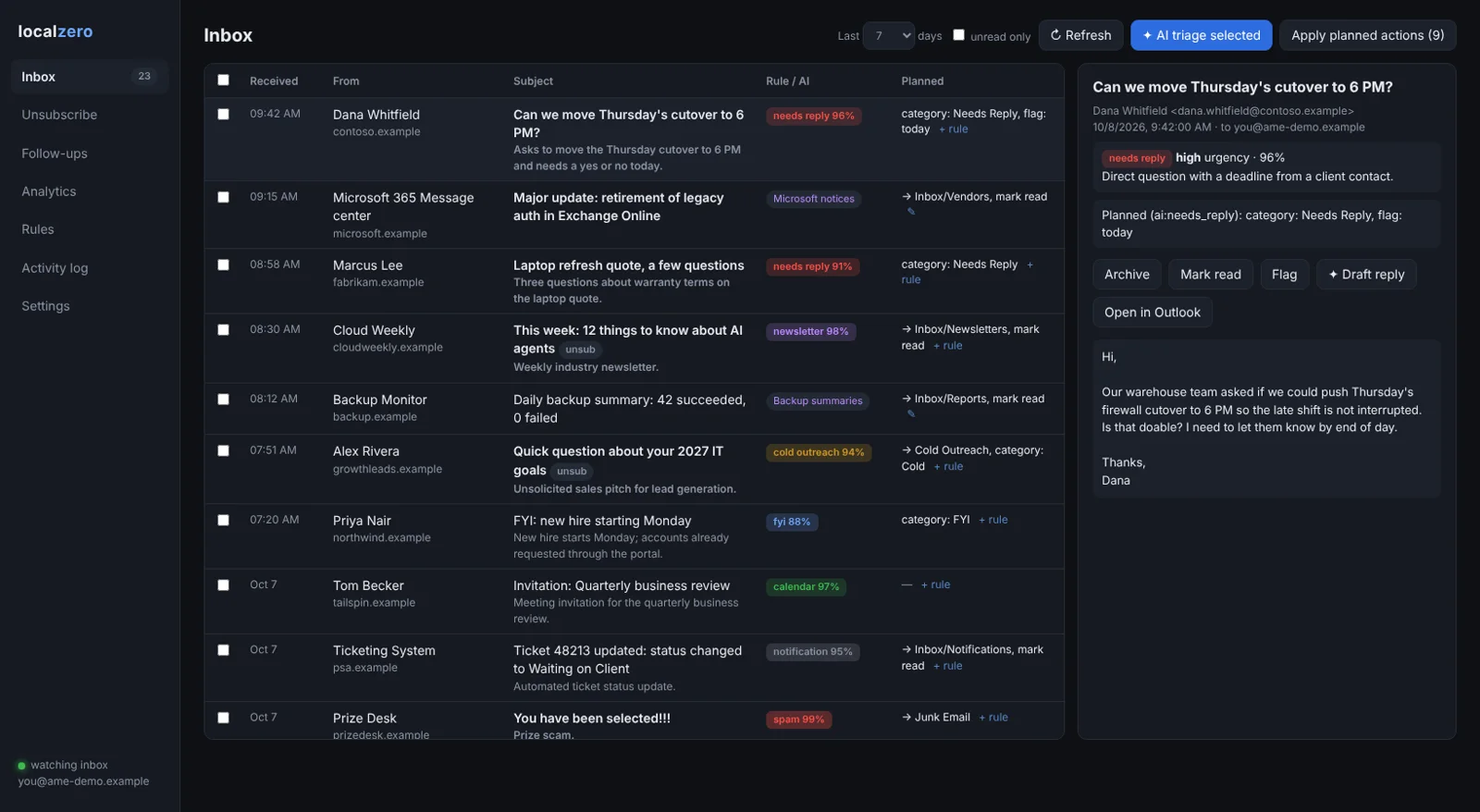Edit rule pencil icon in Backup Monitor row
Viewport: 1480px width, 812px height.
point(911,413)
